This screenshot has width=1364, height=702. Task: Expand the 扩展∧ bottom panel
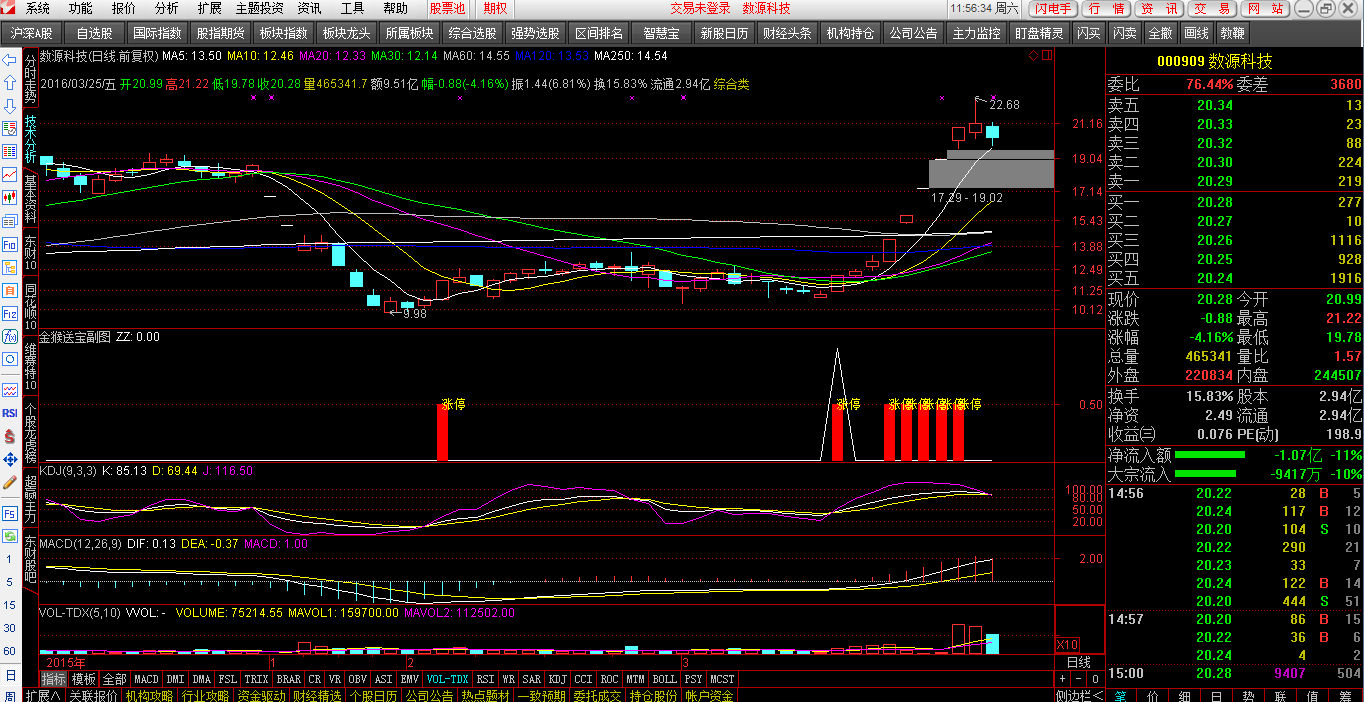point(43,695)
